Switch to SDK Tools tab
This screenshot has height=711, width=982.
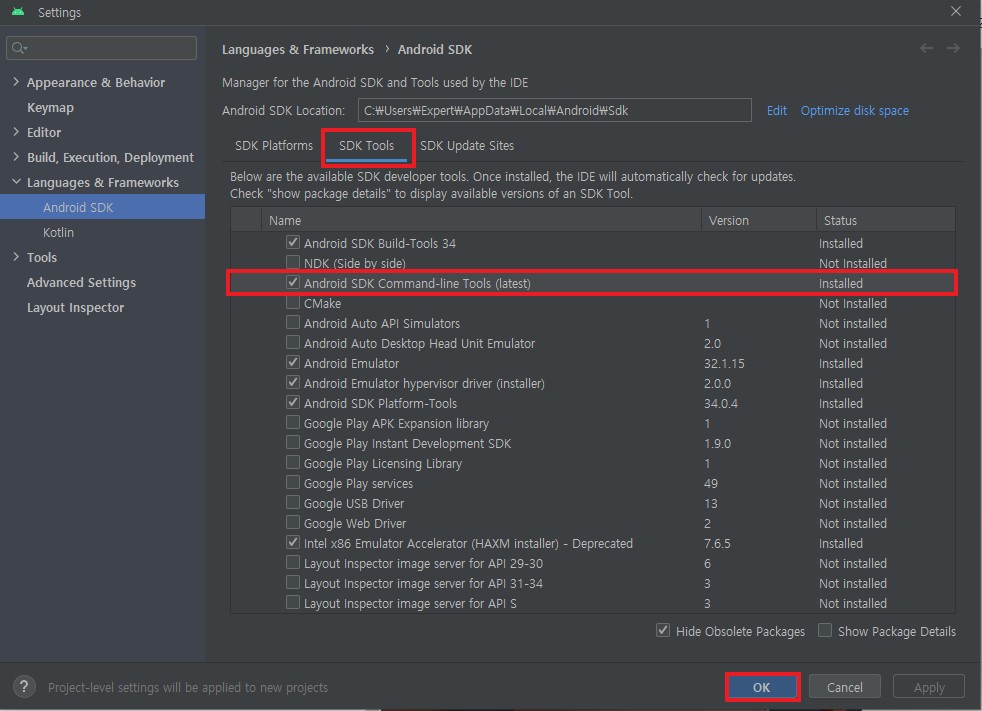pos(366,145)
